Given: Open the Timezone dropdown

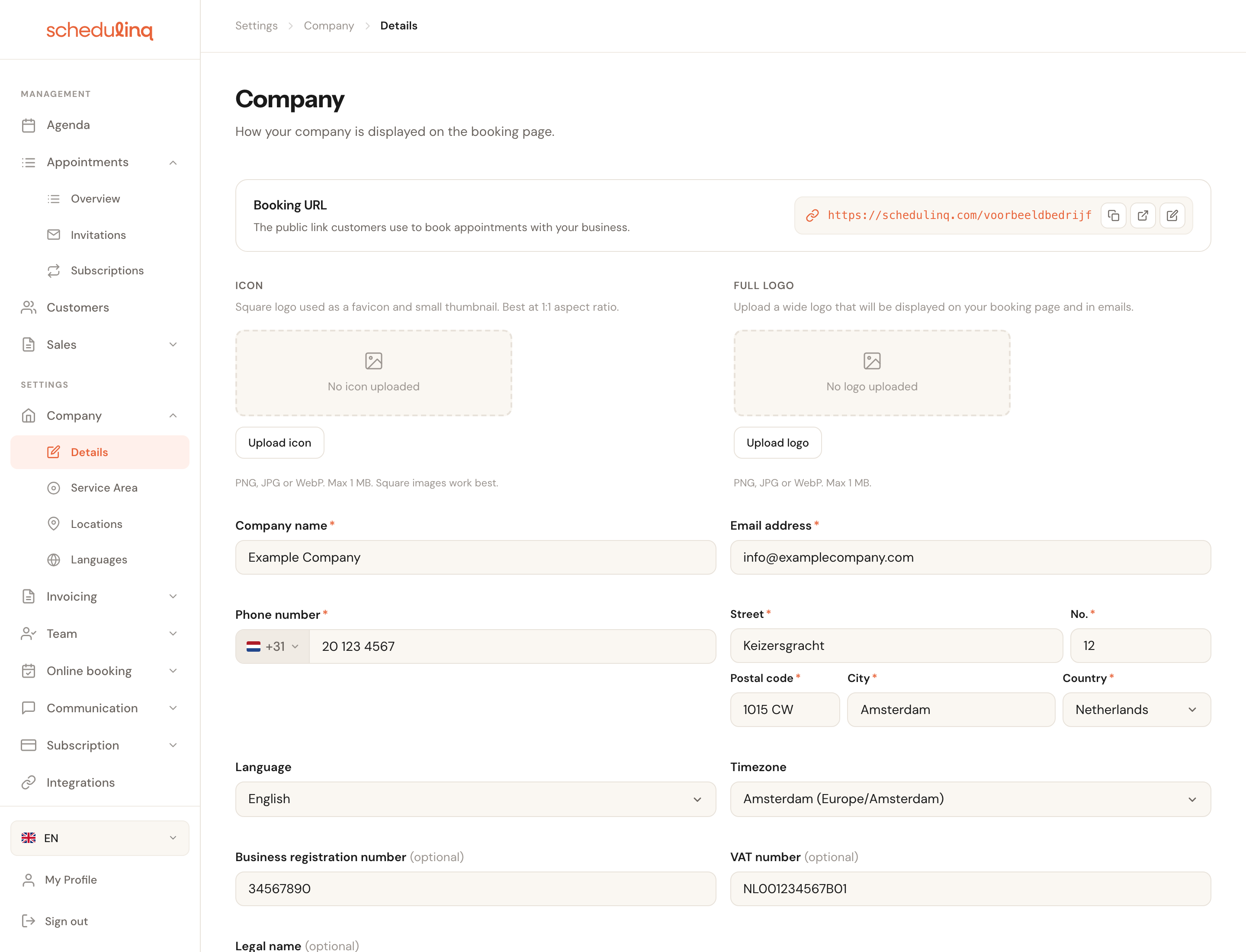Looking at the screenshot, I should click(970, 799).
